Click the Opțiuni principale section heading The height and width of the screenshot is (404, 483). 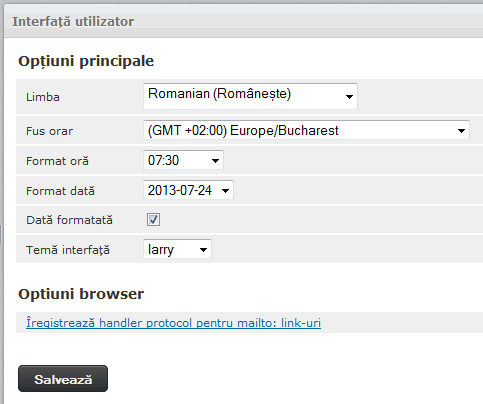86,61
